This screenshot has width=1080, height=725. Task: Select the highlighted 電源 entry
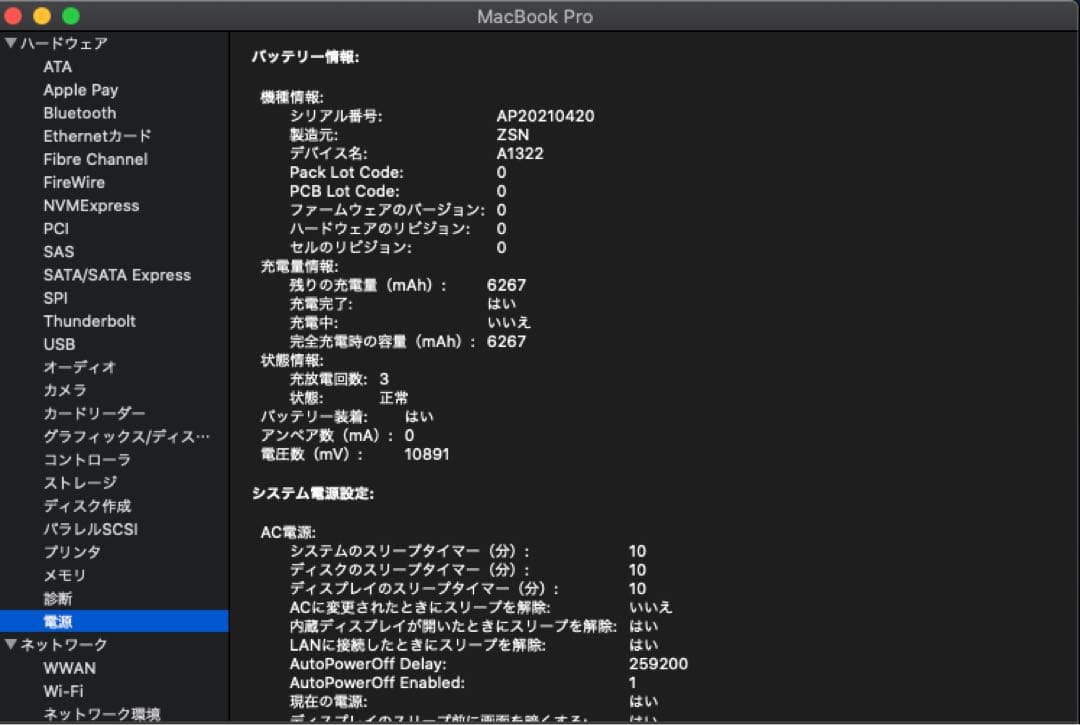tap(114, 622)
